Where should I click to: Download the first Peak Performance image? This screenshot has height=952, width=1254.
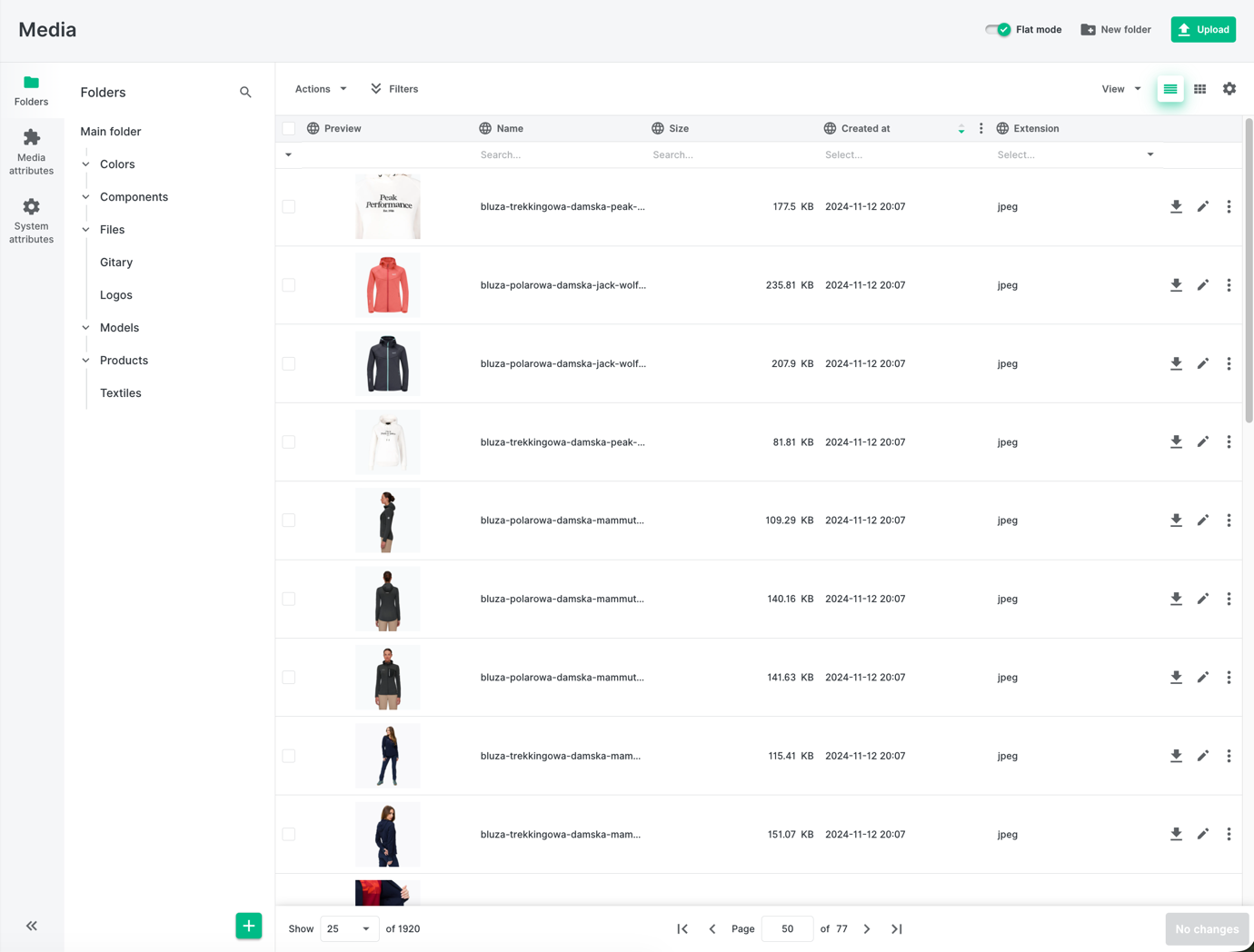1176,206
